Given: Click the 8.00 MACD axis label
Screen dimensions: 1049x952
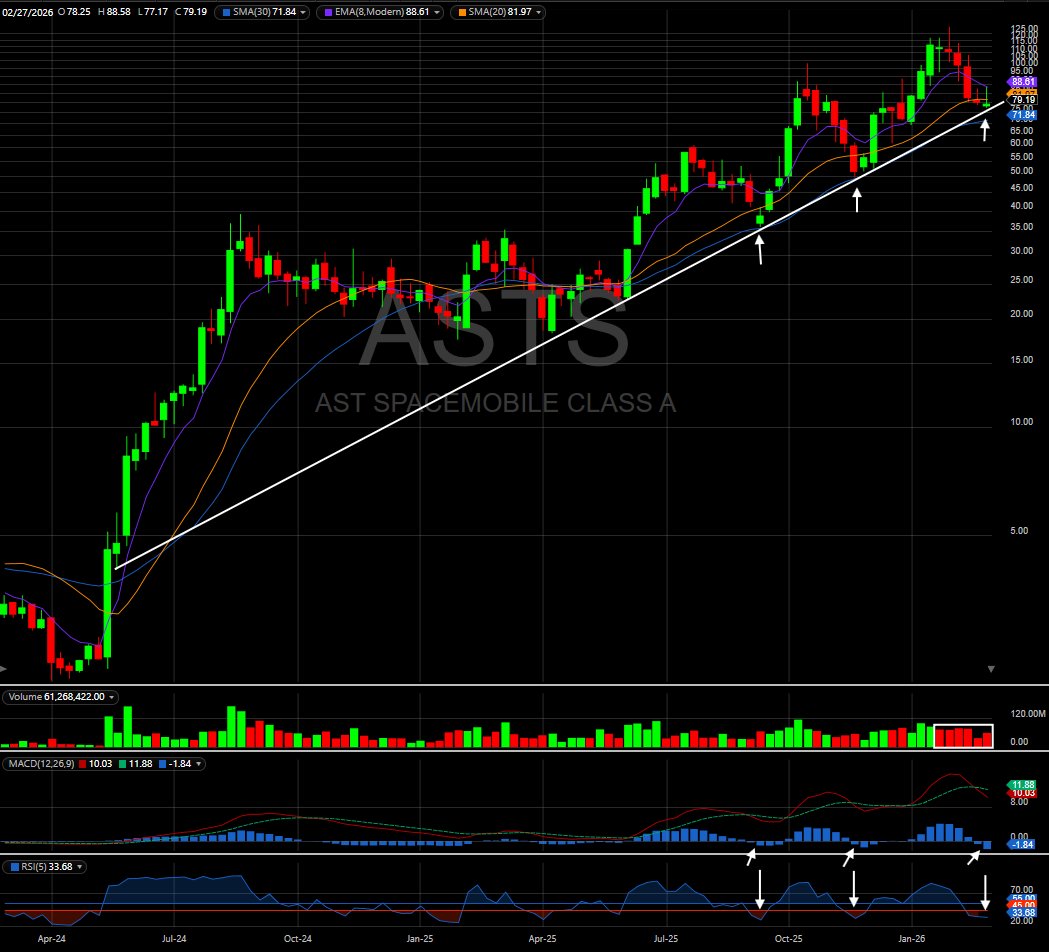Looking at the screenshot, I should (x=1019, y=801).
